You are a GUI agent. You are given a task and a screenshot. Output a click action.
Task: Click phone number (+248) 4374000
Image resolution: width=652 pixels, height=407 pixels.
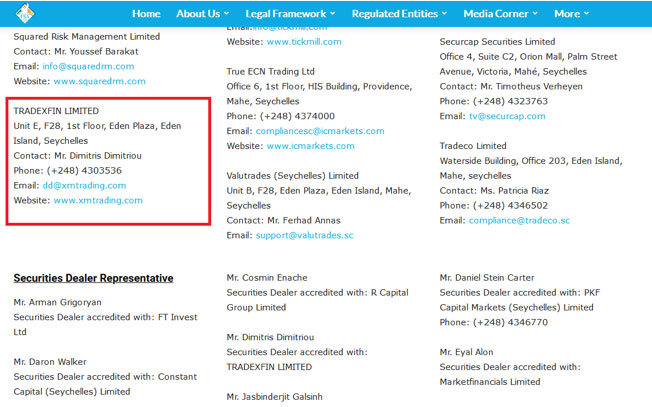(x=297, y=116)
